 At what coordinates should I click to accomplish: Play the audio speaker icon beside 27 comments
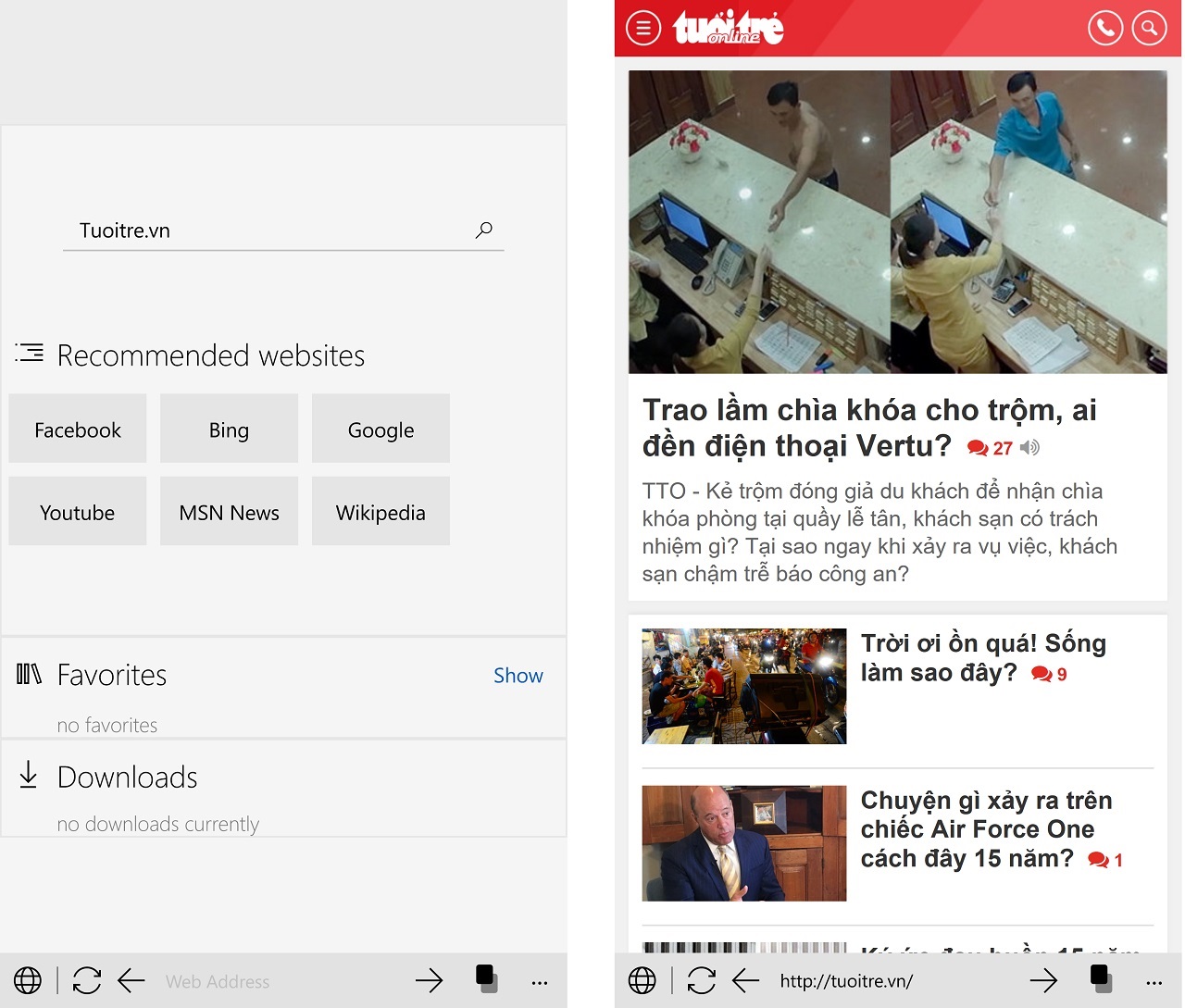1029,448
